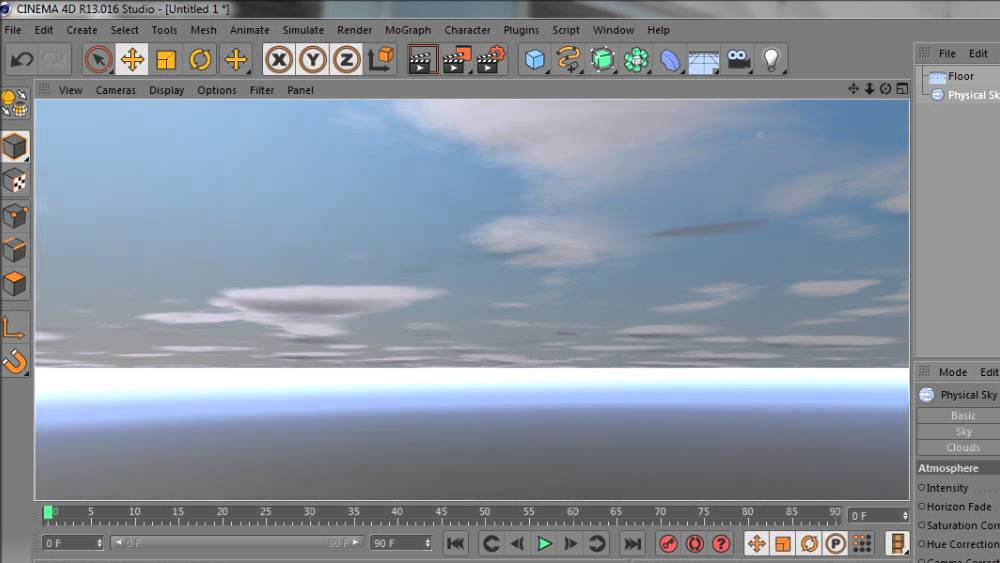Image resolution: width=1000 pixels, height=563 pixels.
Task: Open the Simulate menu
Action: 303,30
